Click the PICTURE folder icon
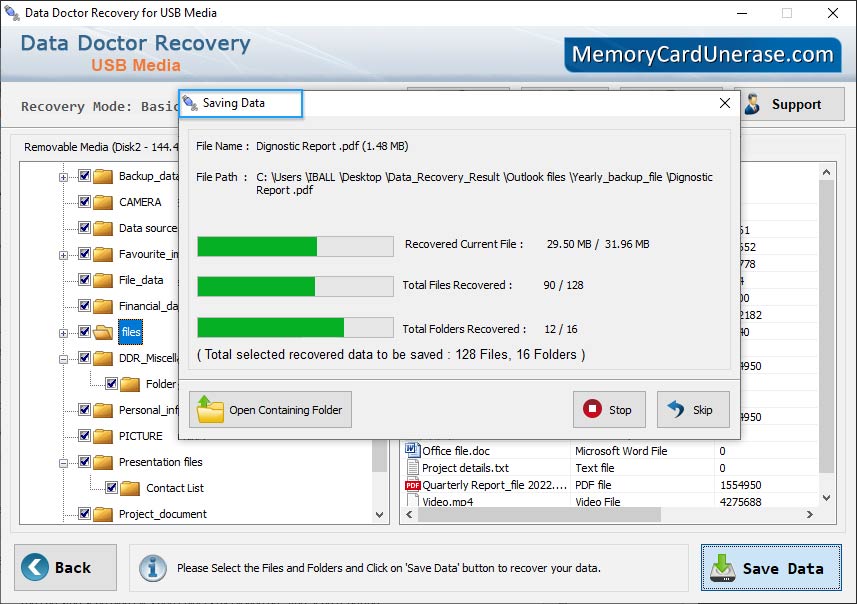 pyautogui.click(x=103, y=436)
